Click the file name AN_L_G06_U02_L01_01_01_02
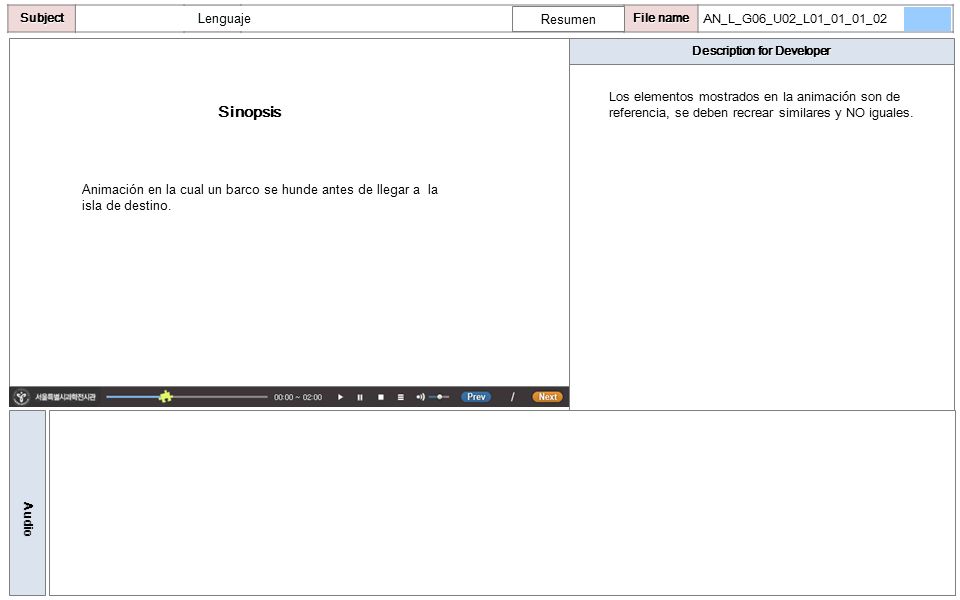The image size is (960, 600). point(795,18)
